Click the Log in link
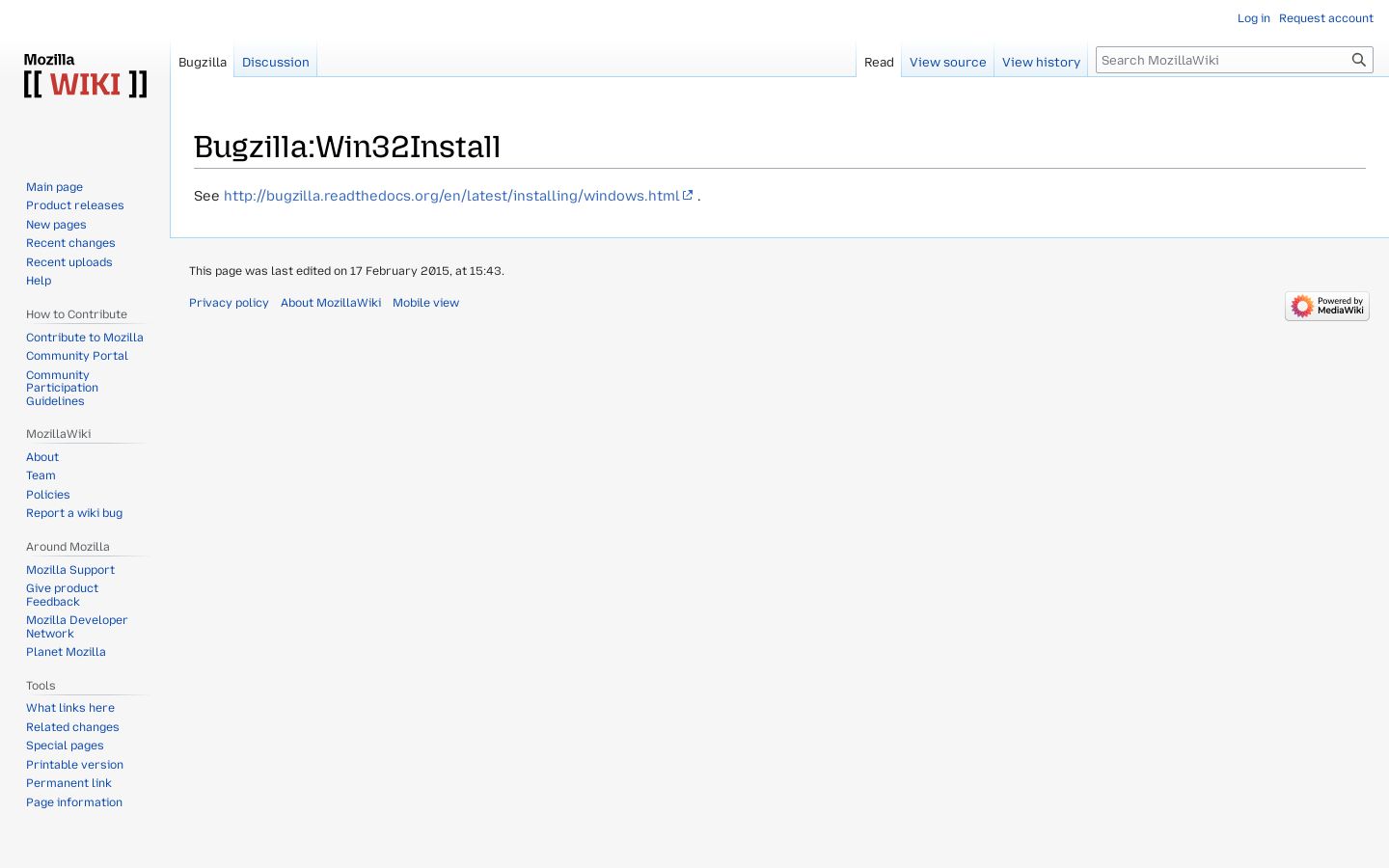 [1254, 18]
